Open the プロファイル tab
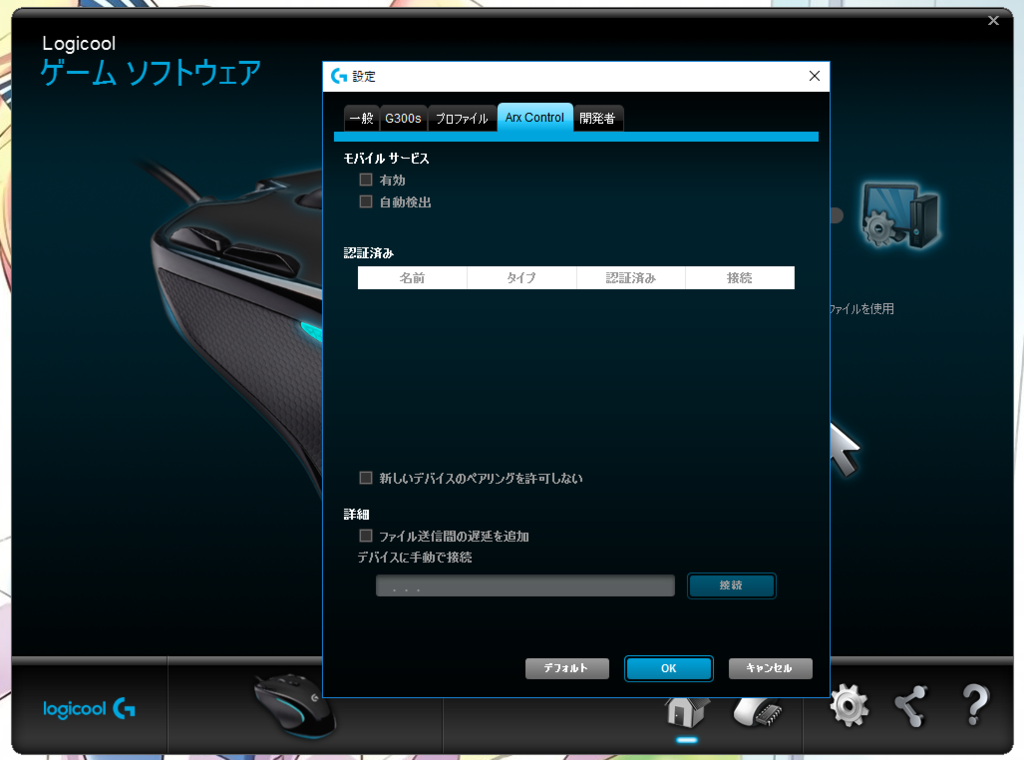The height and width of the screenshot is (760, 1024). click(x=462, y=118)
